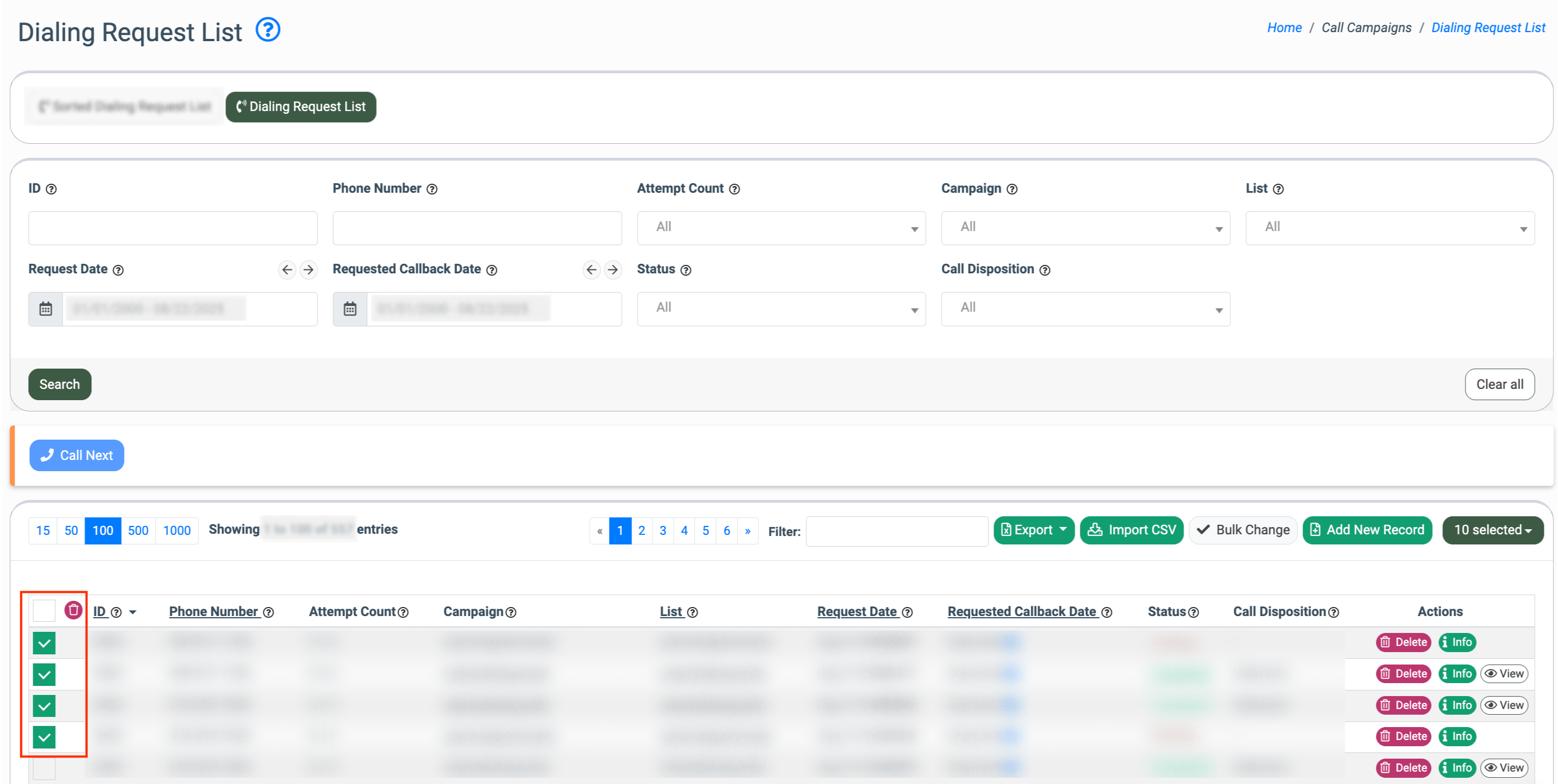
Task: Click the Import CSV button
Action: pyautogui.click(x=1132, y=530)
